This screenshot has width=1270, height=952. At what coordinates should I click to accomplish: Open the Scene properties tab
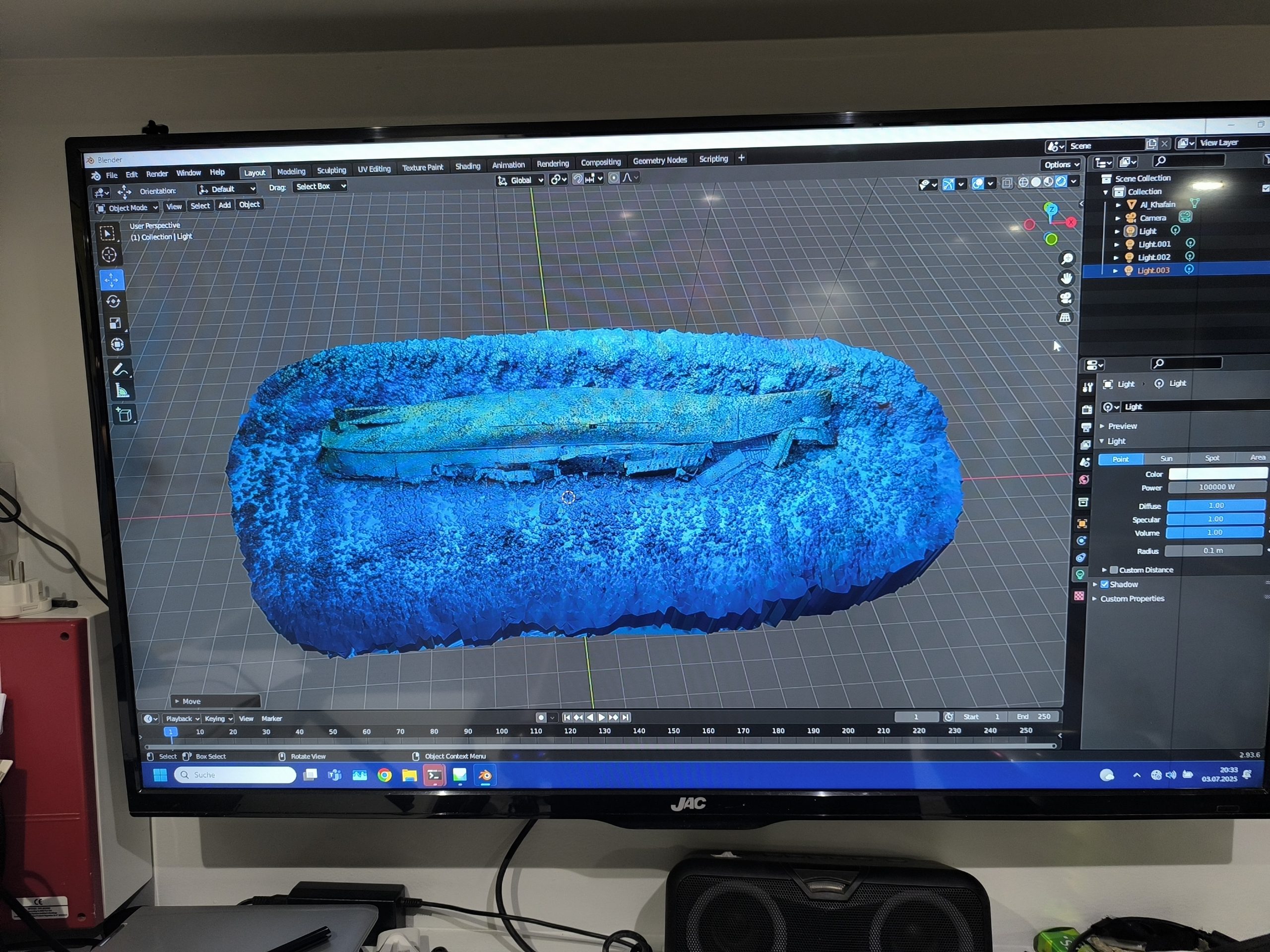pos(1085,462)
